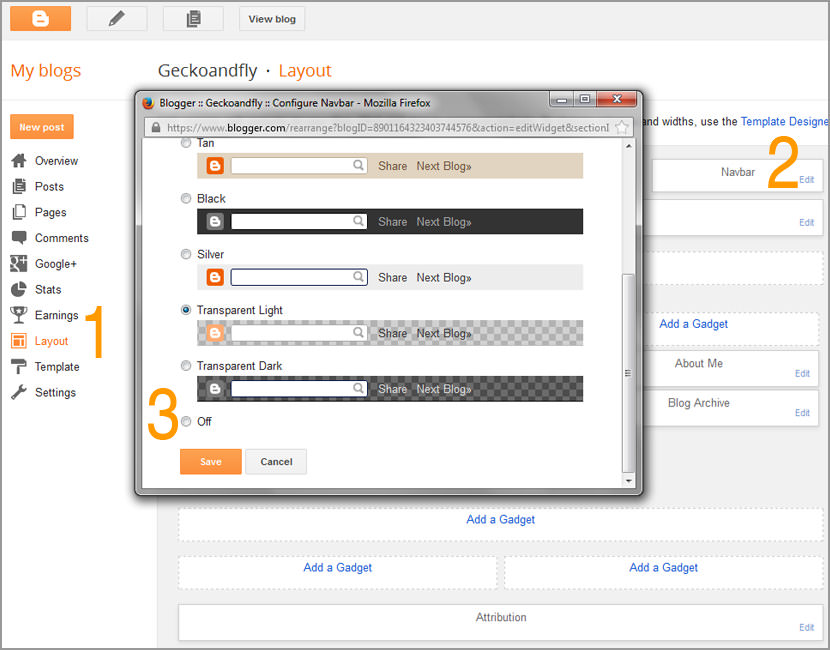Open Settings in the sidebar

[x=55, y=393]
